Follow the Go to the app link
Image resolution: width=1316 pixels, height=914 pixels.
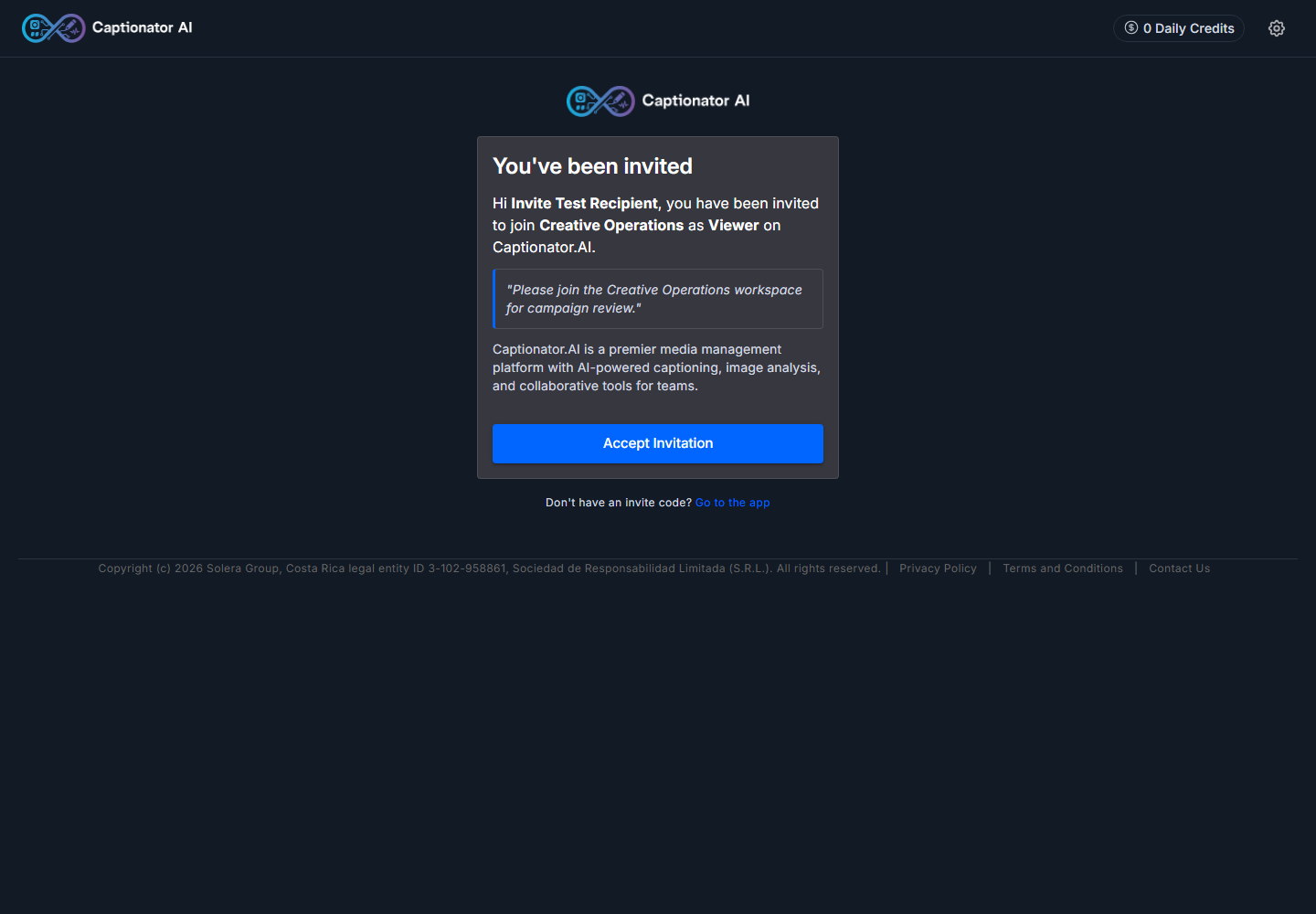point(733,503)
